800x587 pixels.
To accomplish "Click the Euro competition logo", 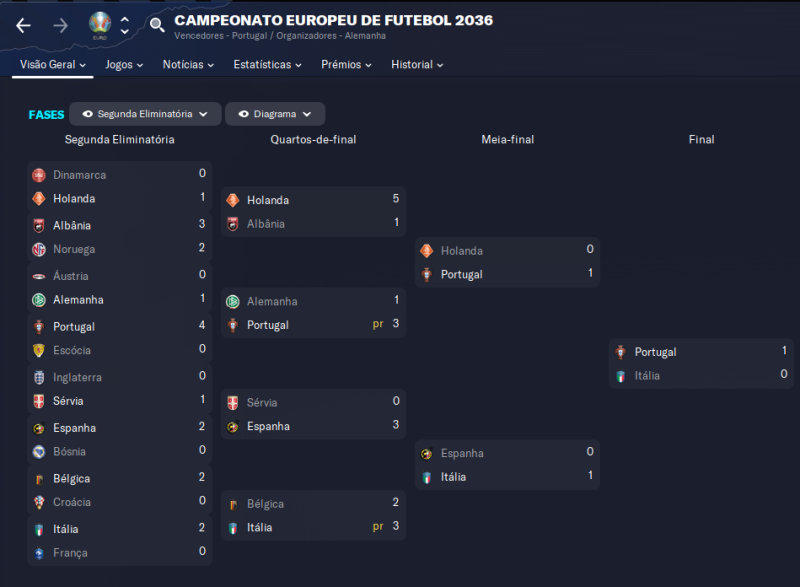I will pyautogui.click(x=100, y=24).
